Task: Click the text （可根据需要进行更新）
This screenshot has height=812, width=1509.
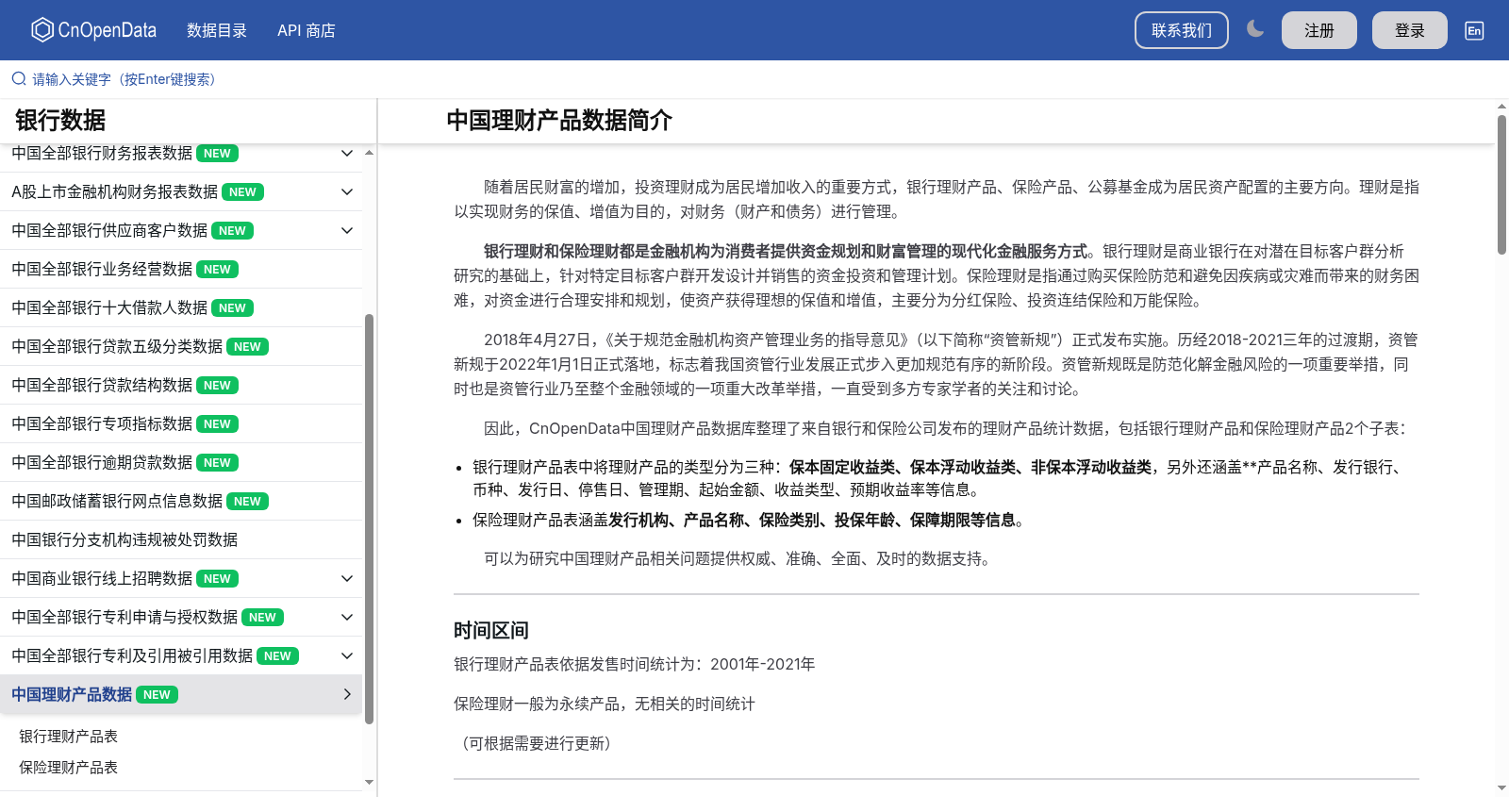Action: (536, 743)
